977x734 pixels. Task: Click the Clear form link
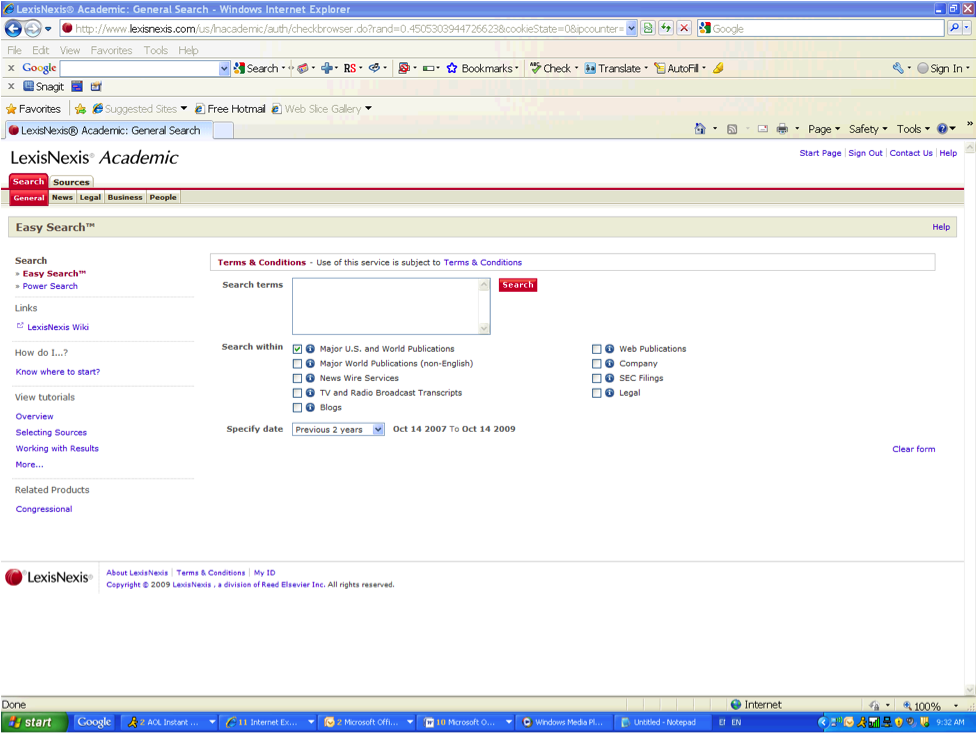pos(913,449)
